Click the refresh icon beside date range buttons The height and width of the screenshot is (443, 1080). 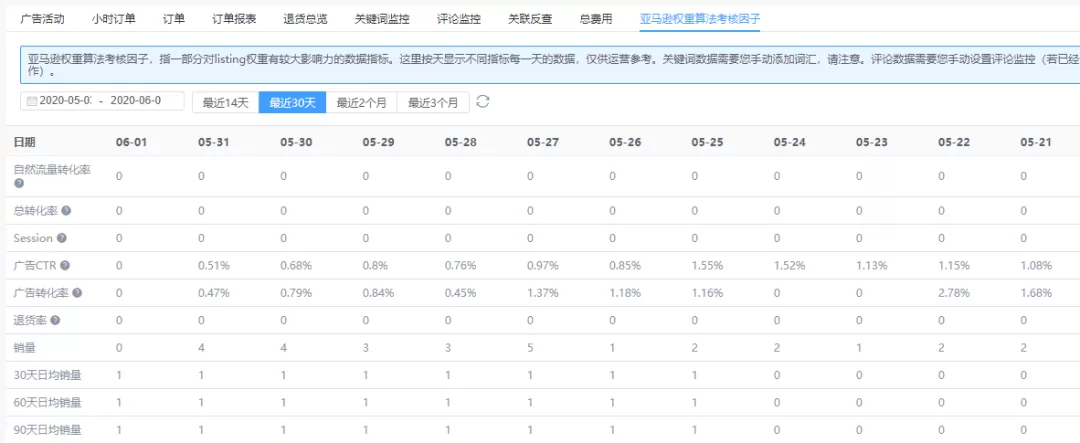point(483,102)
